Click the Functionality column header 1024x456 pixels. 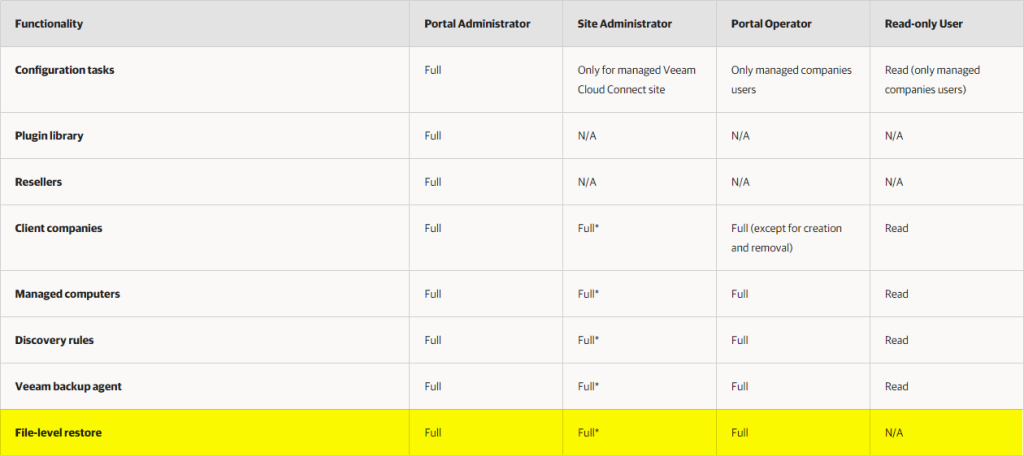click(49, 23)
